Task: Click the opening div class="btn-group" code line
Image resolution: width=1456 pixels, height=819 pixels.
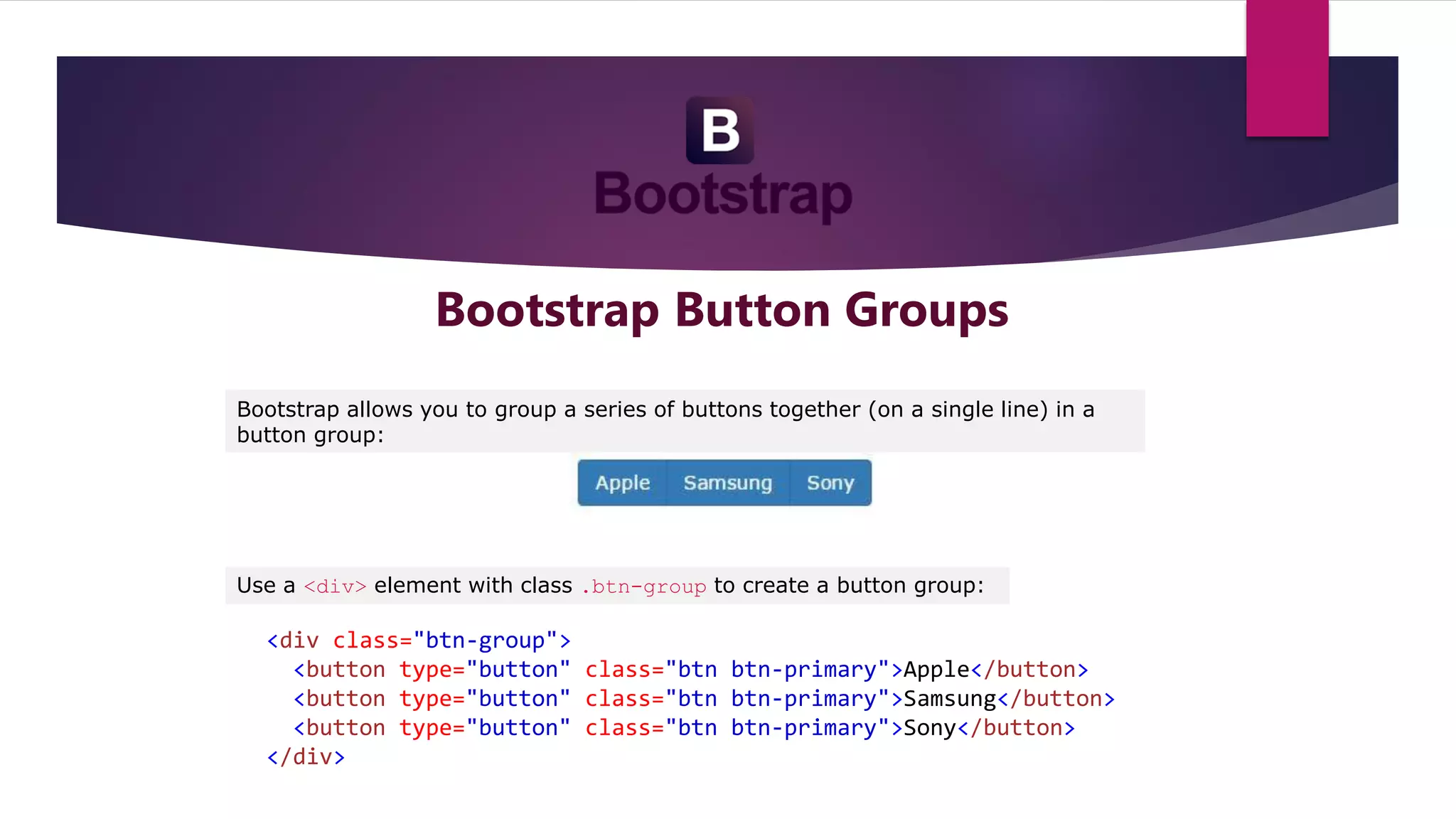Action: pos(419,640)
